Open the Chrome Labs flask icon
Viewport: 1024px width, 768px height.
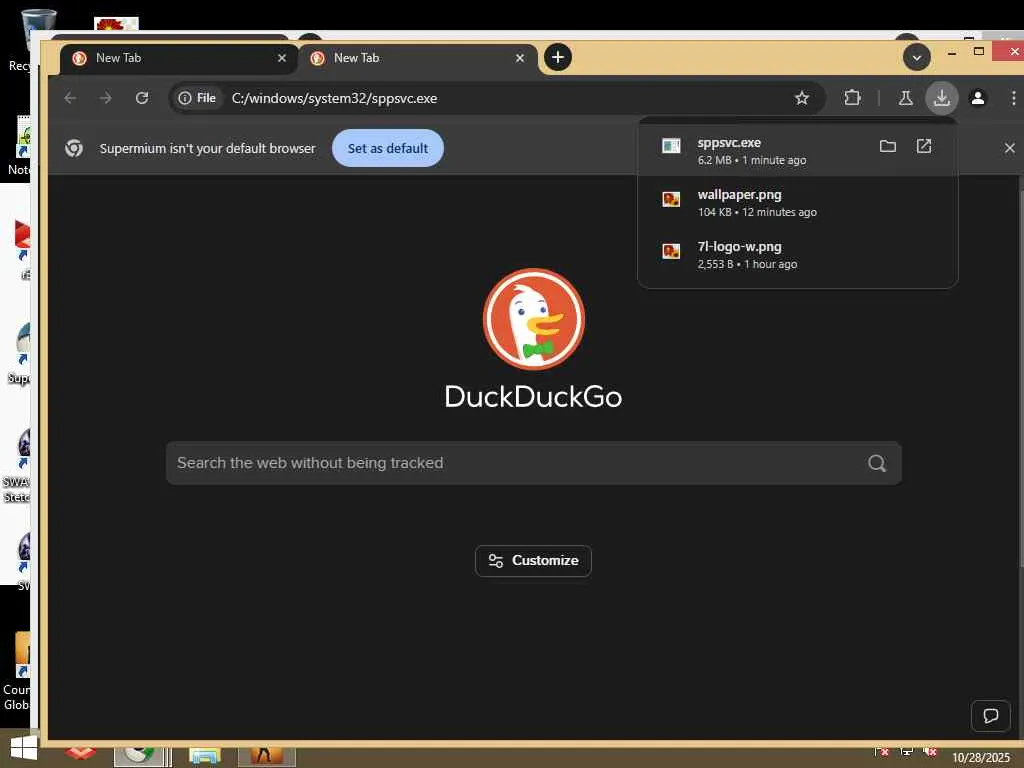[905, 98]
